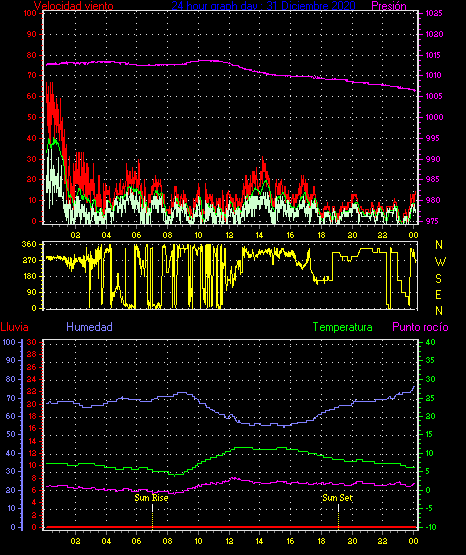The image size is (466, 555).
Task: Select the 995 value on the pressure axis
Action: point(432,138)
